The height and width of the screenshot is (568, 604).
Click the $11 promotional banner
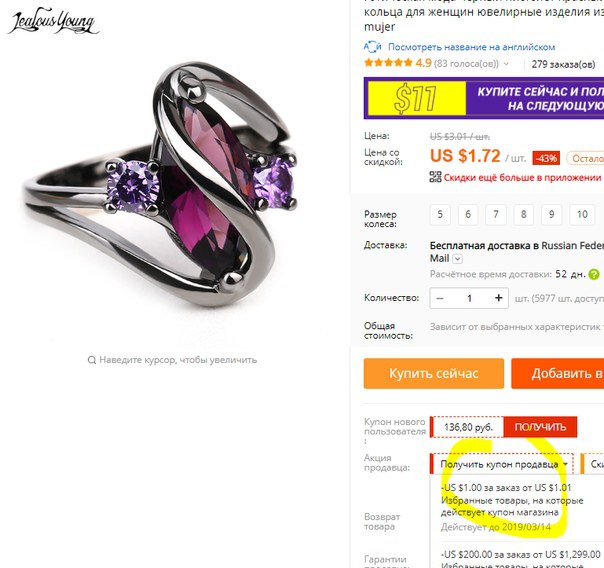(x=484, y=98)
